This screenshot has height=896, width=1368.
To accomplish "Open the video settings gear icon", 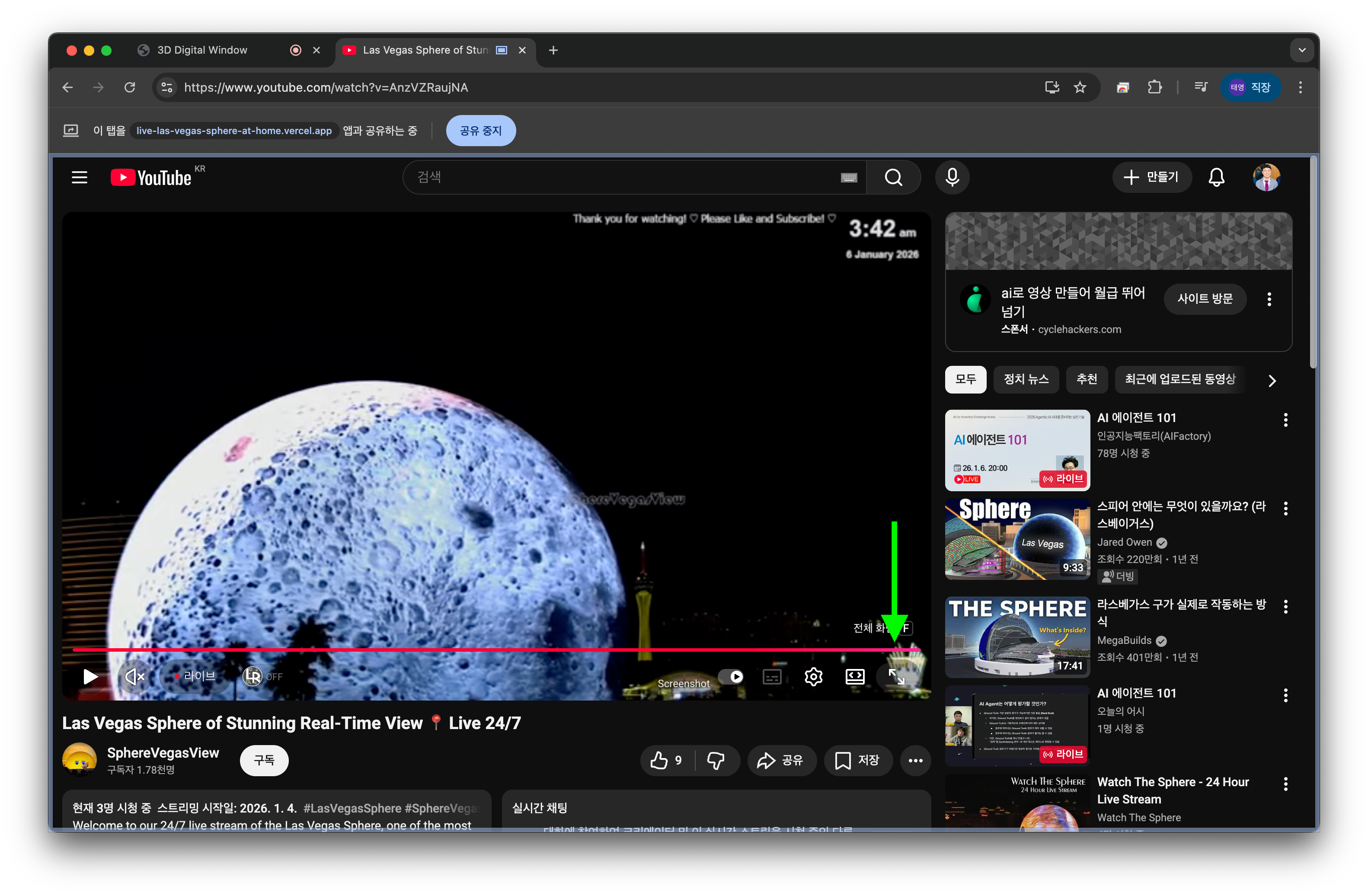I will pos(813,676).
